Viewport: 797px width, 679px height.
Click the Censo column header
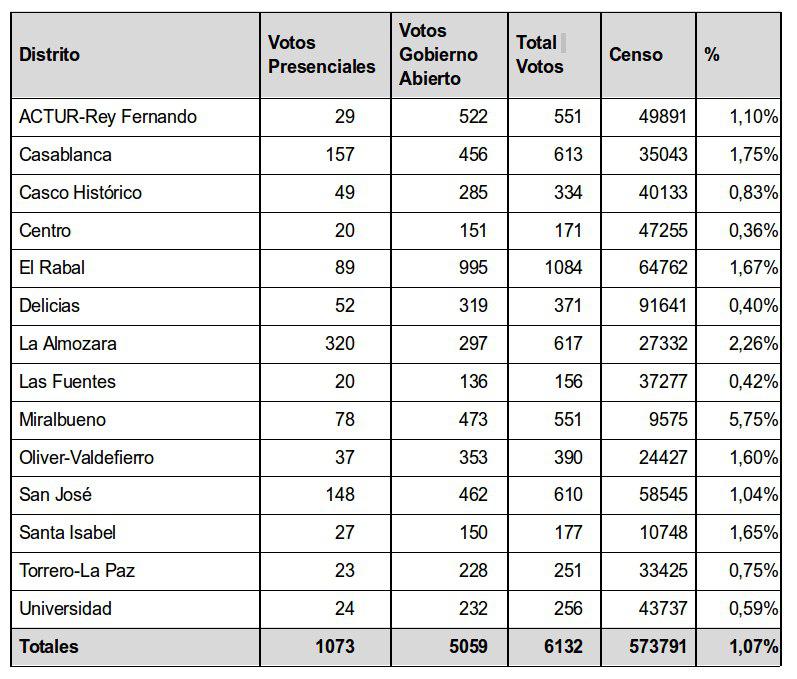point(636,54)
